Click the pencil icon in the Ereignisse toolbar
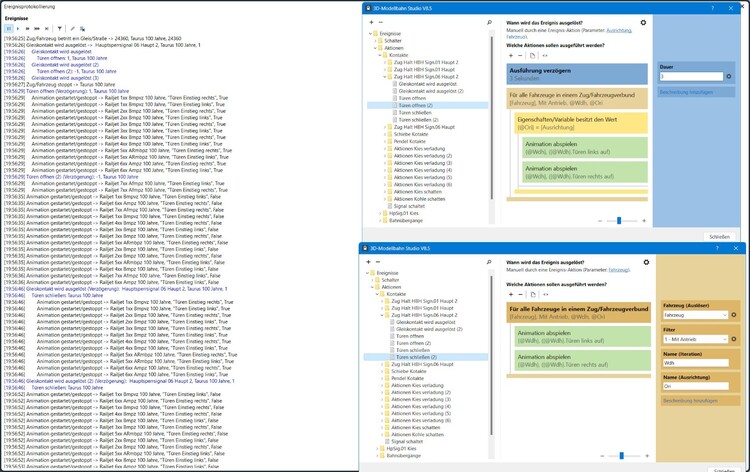Viewport: 750px width, 472px height. tap(72, 29)
